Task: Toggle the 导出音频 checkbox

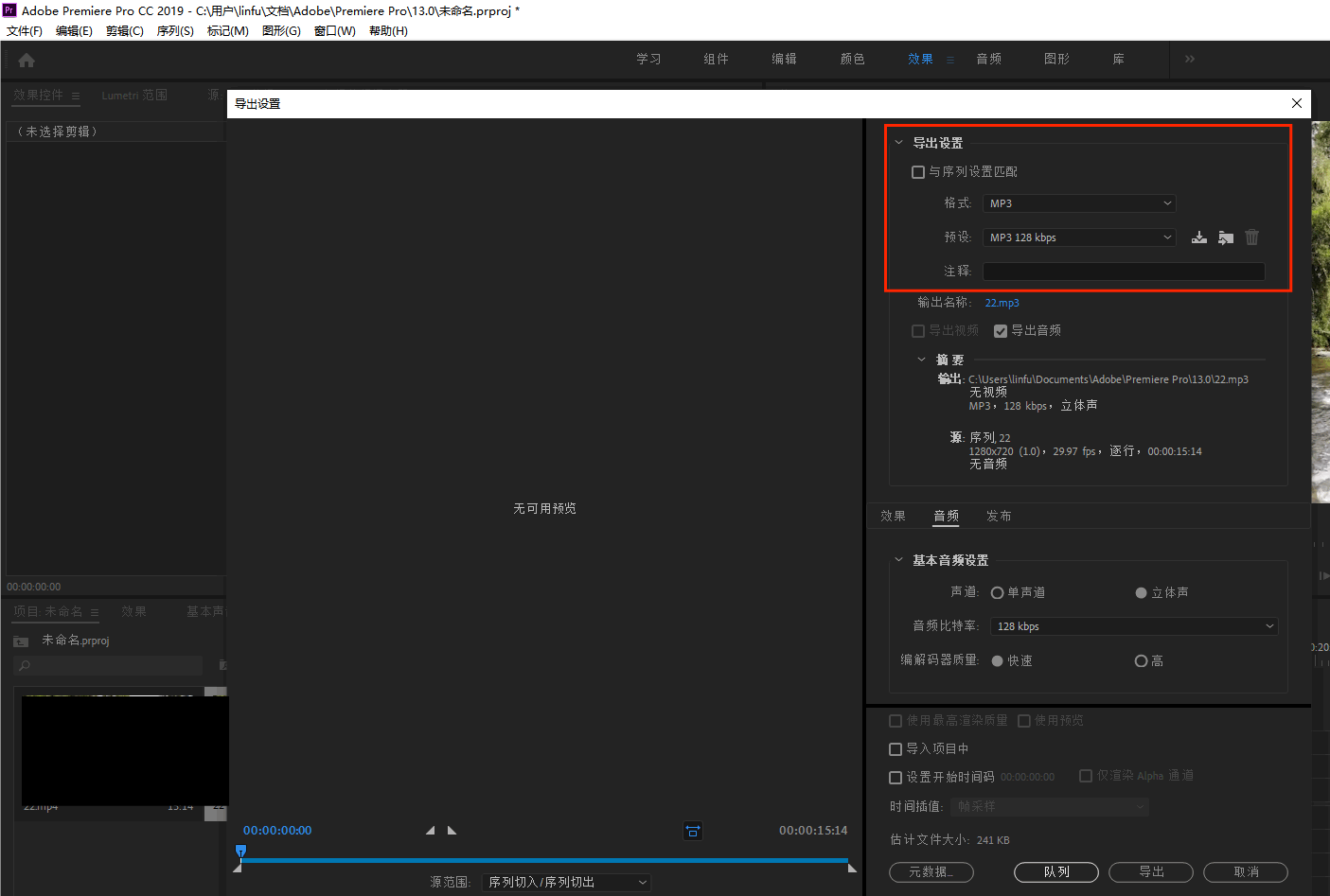Action: pyautogui.click(x=1001, y=331)
